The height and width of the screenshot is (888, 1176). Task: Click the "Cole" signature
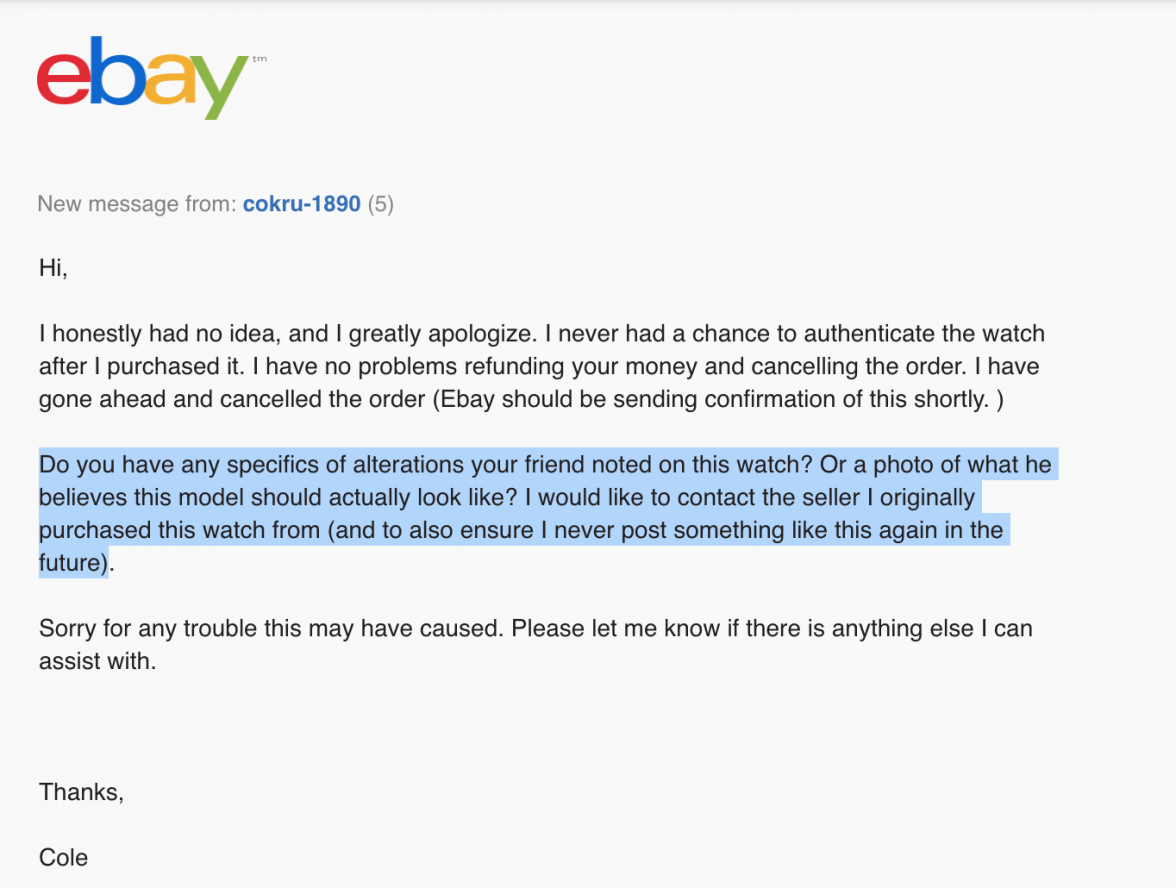coord(63,857)
